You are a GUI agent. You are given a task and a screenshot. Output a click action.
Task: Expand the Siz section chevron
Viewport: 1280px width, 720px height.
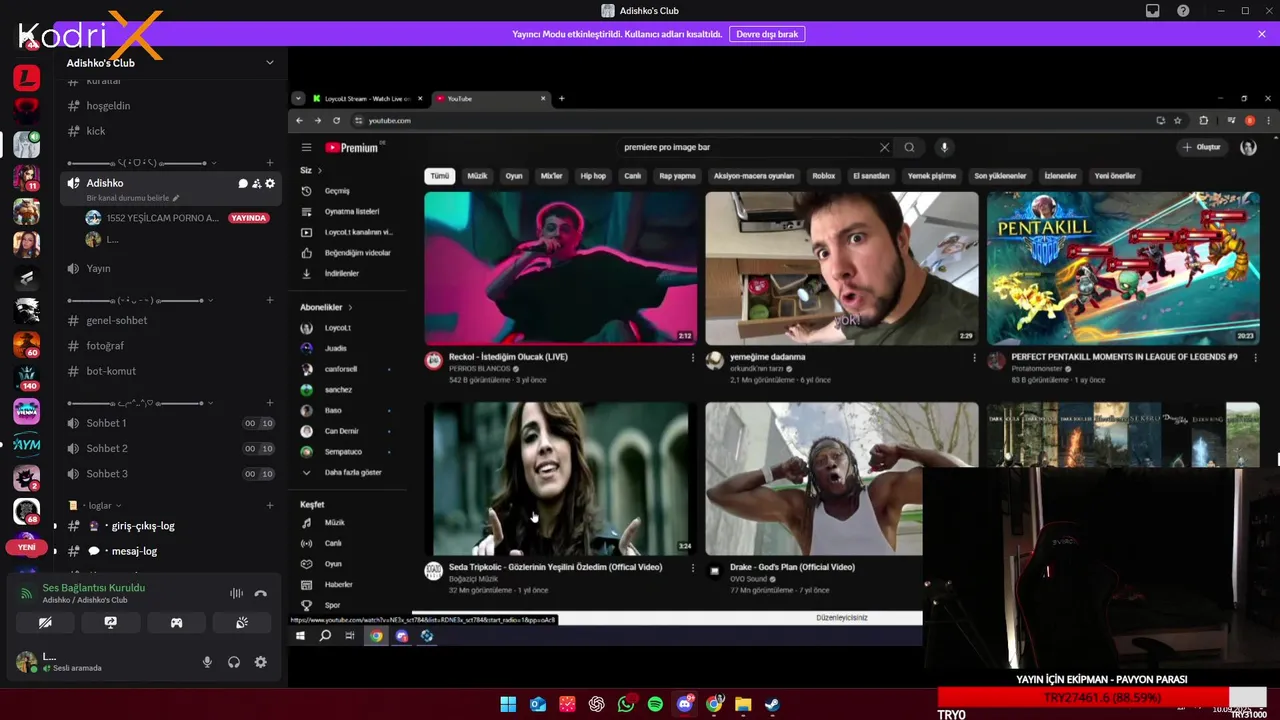click(320, 171)
